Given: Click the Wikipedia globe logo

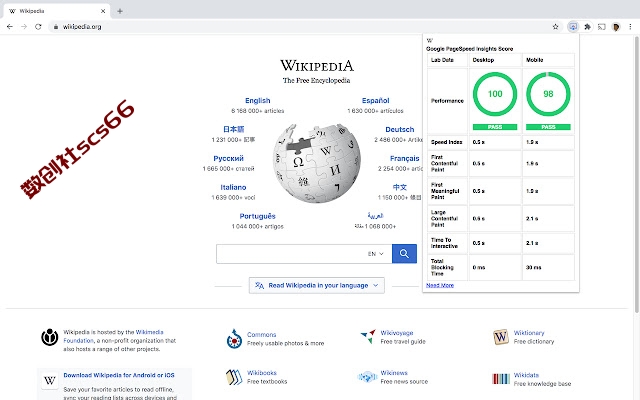Looking at the screenshot, I should pyautogui.click(x=317, y=163).
